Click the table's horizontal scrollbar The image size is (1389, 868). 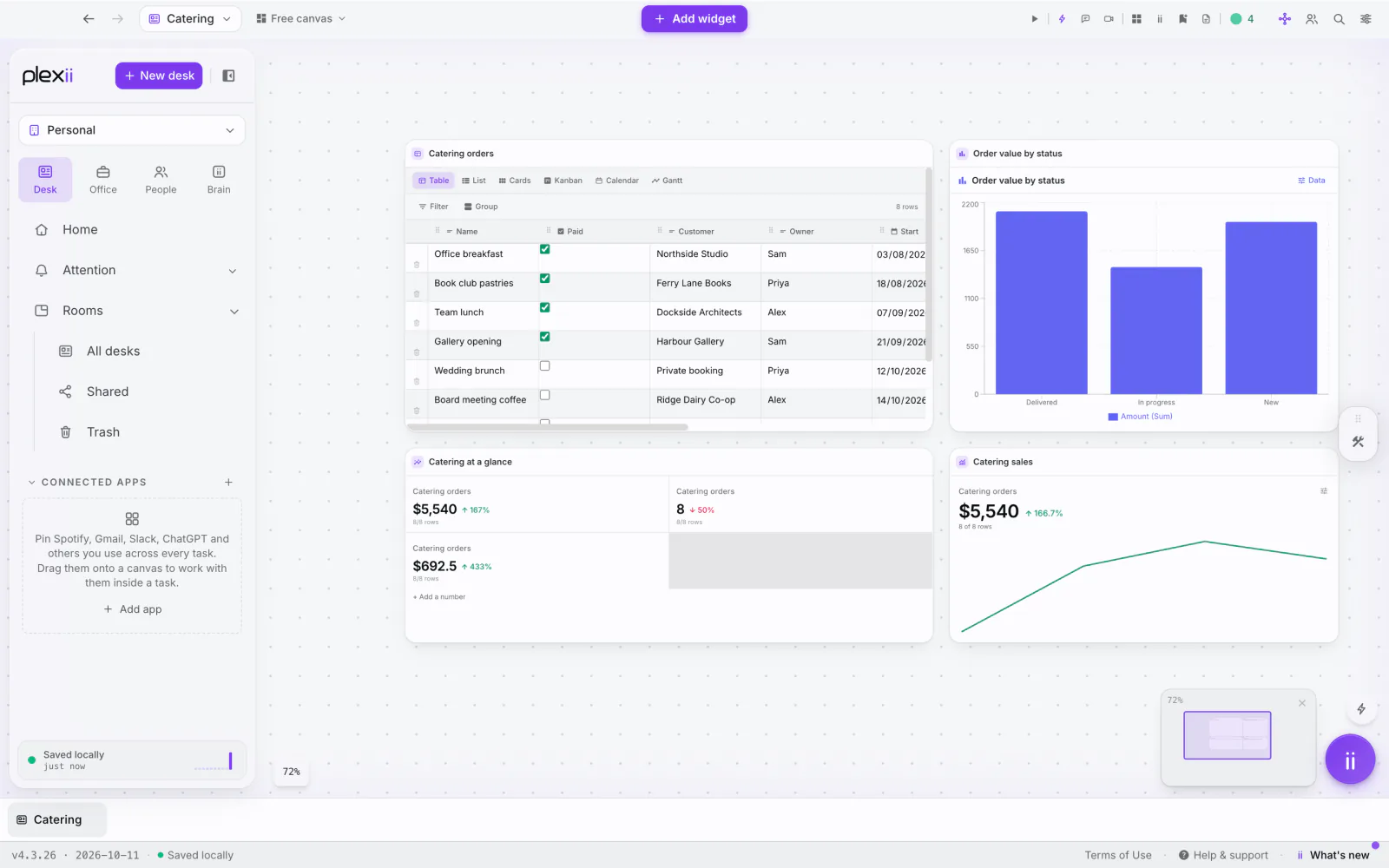click(x=548, y=427)
